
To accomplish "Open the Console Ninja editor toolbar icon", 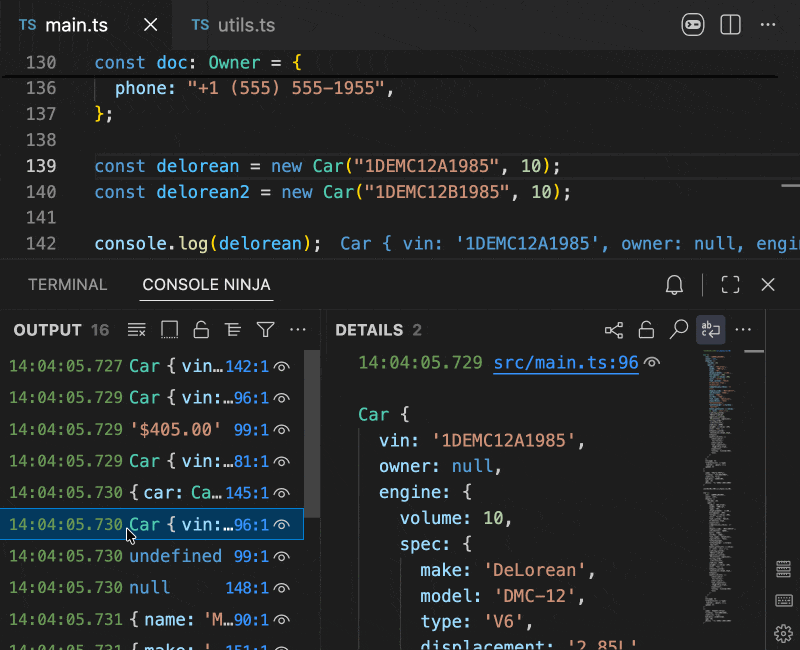I will [x=692, y=24].
